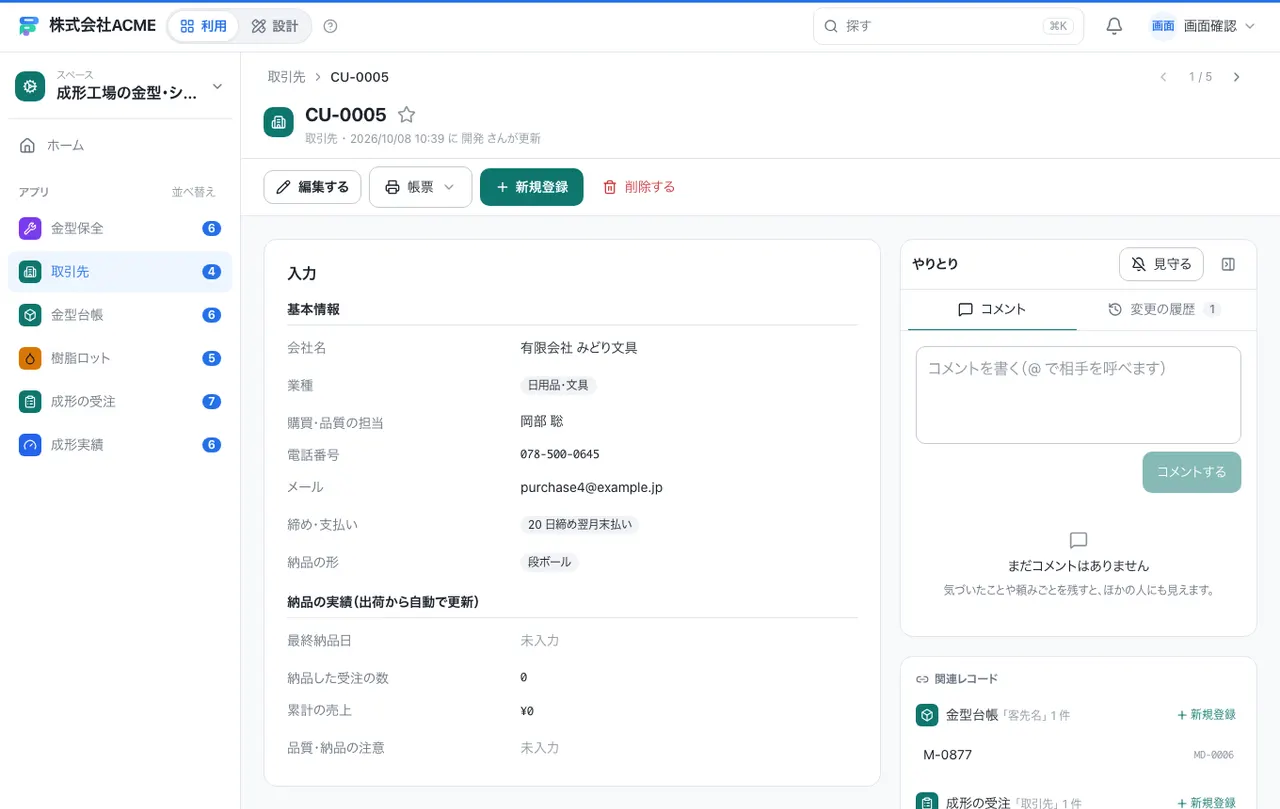Click the home icon in sidebar
This screenshot has height=809, width=1280.
pyautogui.click(x=28, y=146)
